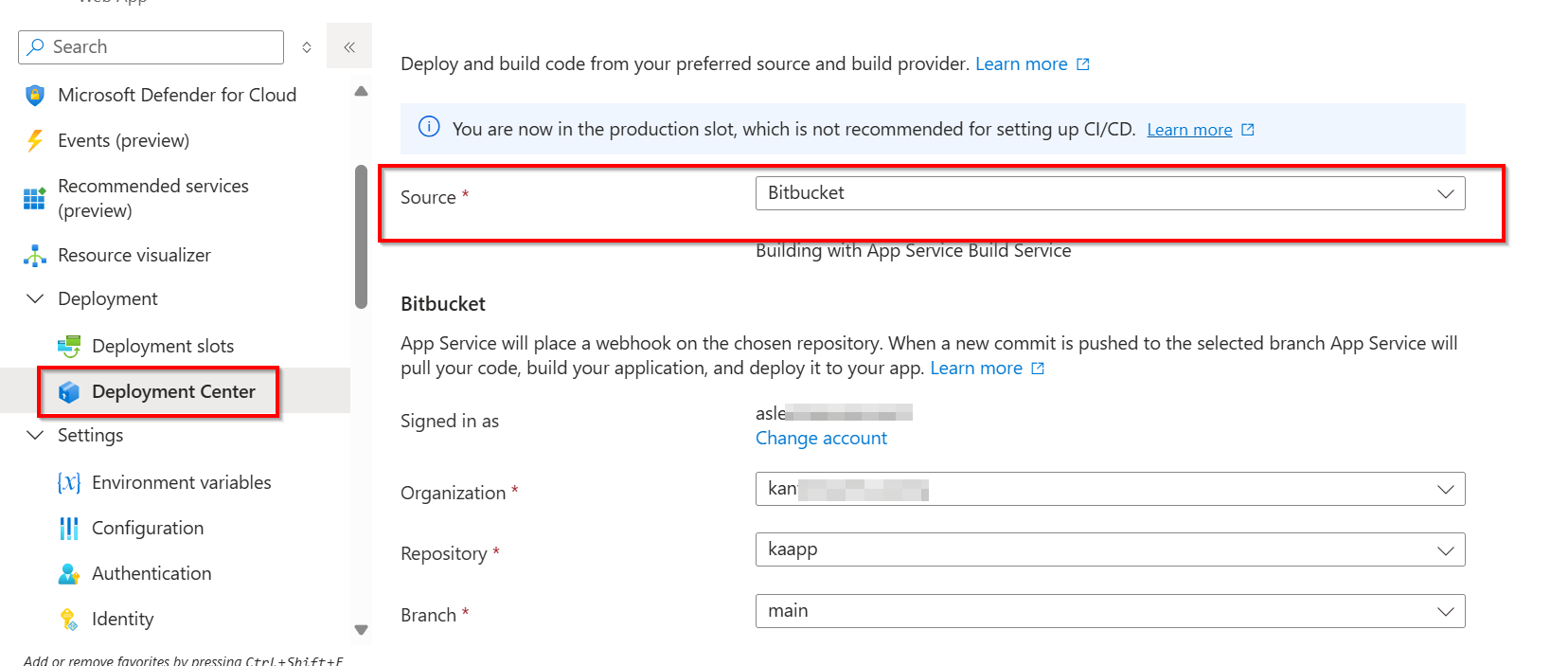Click the Authentication person icon
The height and width of the screenshot is (666, 1568).
click(x=69, y=573)
